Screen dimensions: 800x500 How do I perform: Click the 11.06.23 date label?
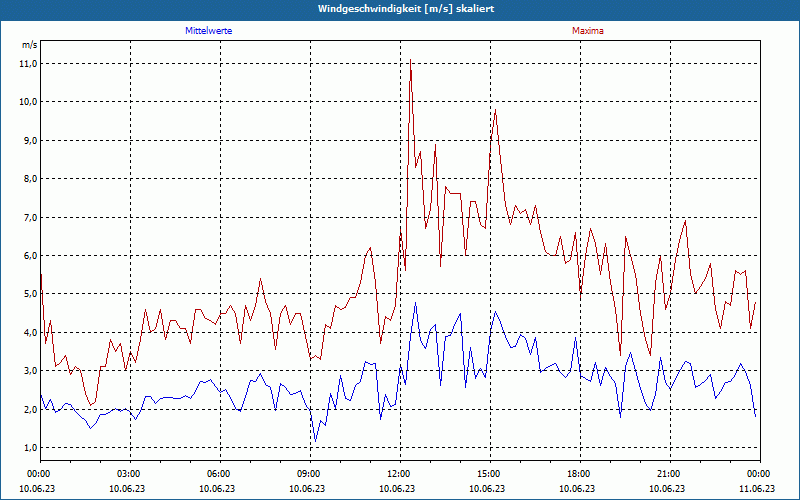pos(757,489)
